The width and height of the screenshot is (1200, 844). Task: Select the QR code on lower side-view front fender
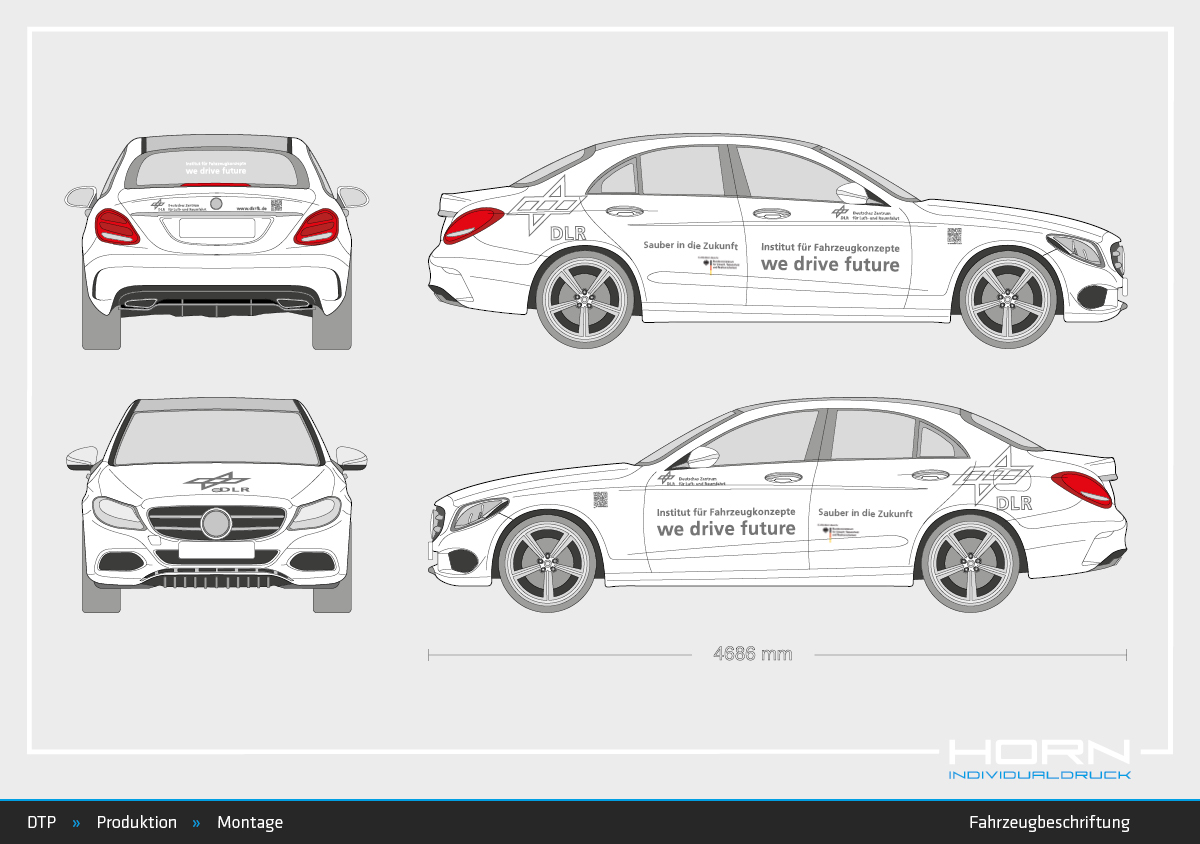coord(600,499)
